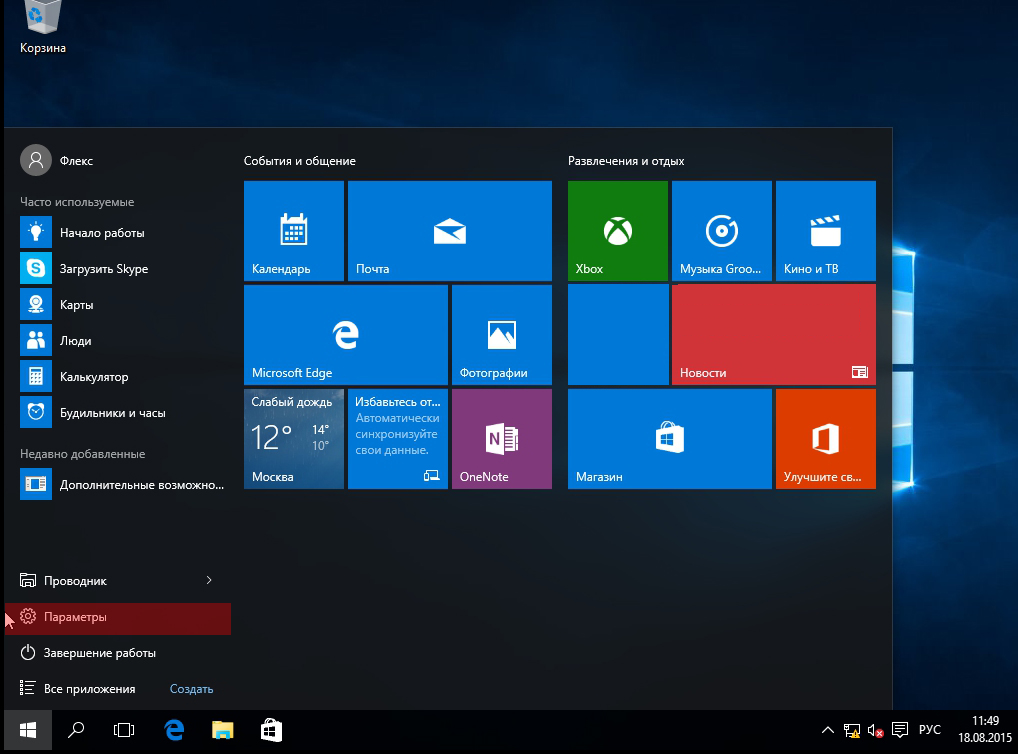
Task: Open File Explorer from the taskbar
Action: (x=223, y=731)
